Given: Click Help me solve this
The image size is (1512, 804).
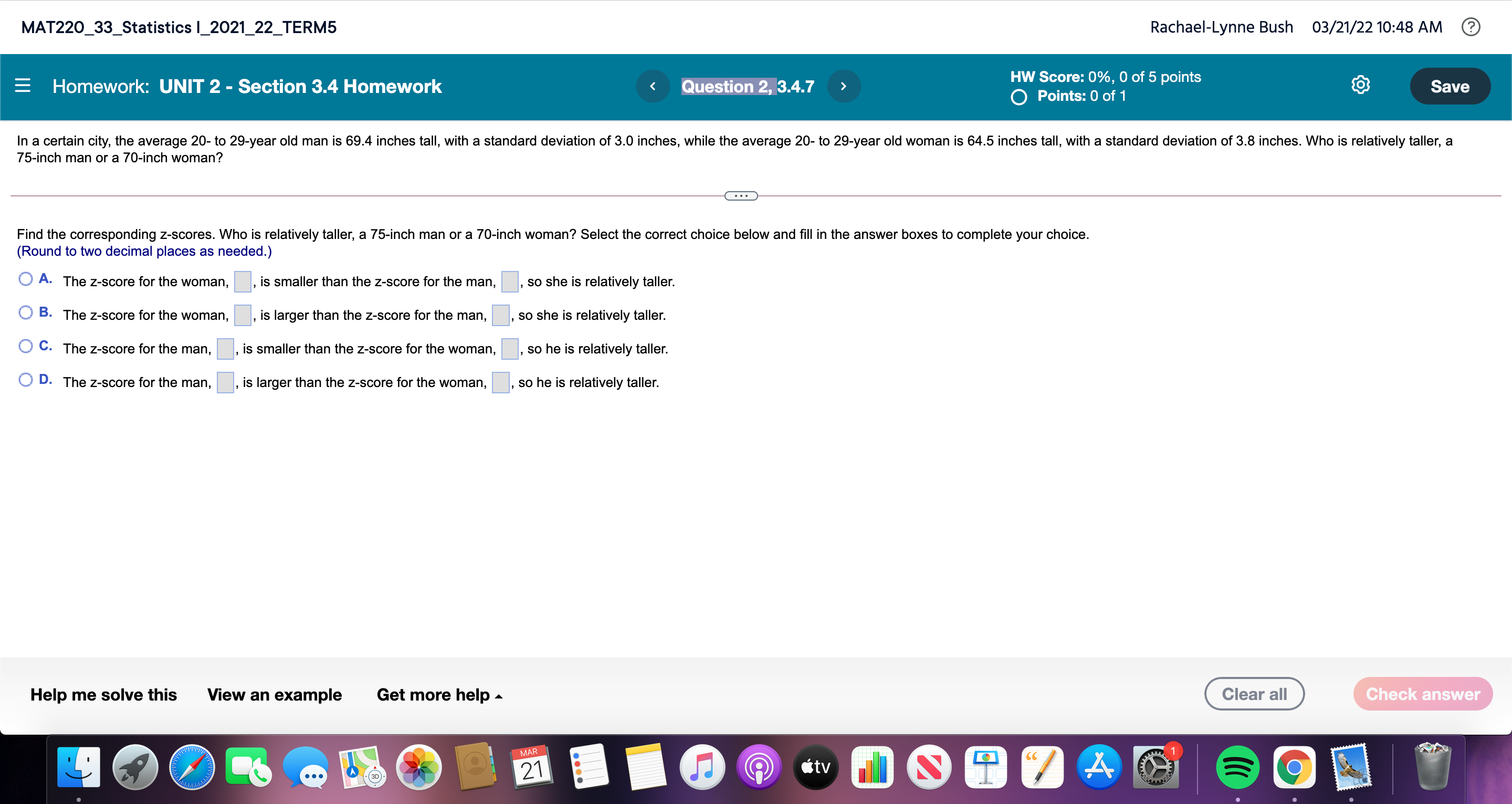Looking at the screenshot, I should (x=103, y=694).
